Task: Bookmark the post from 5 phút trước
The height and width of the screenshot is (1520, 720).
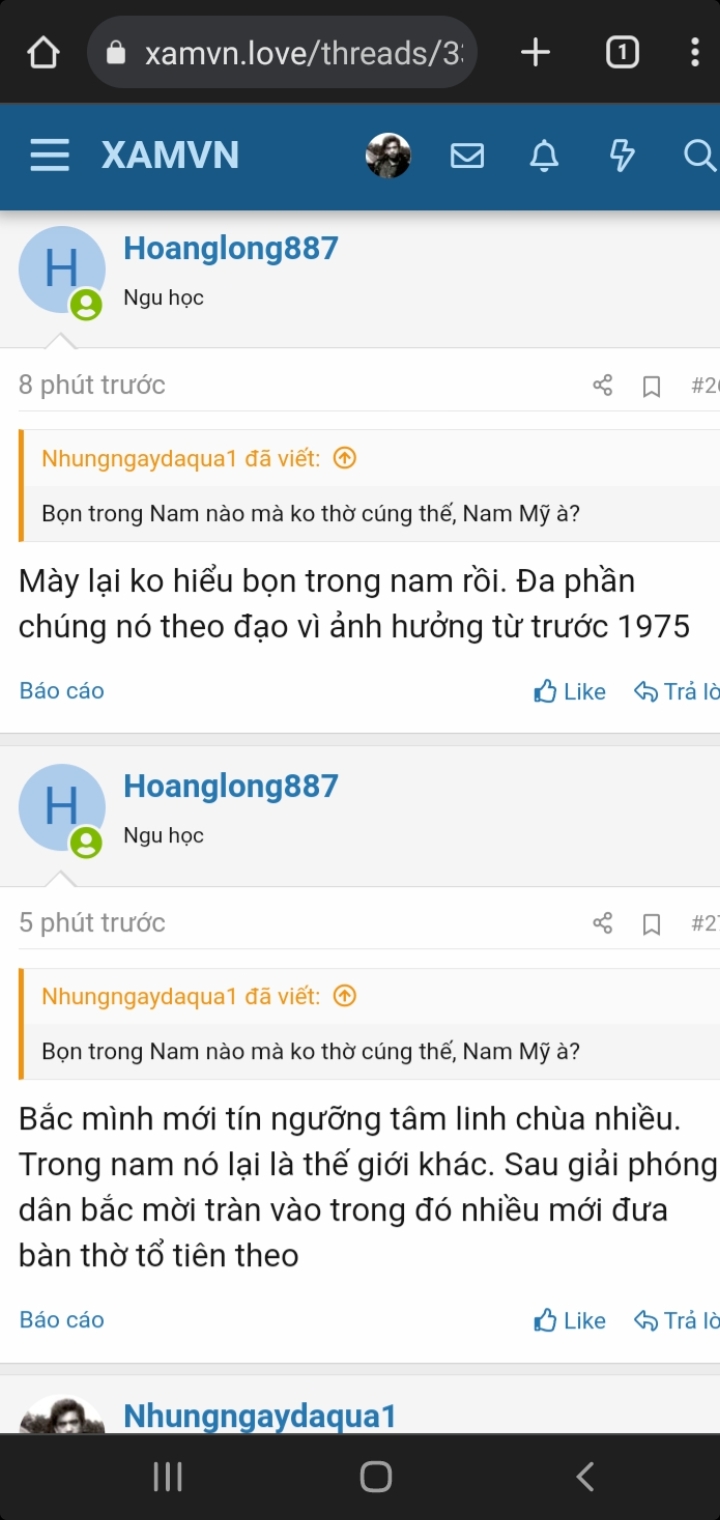Action: [651, 924]
